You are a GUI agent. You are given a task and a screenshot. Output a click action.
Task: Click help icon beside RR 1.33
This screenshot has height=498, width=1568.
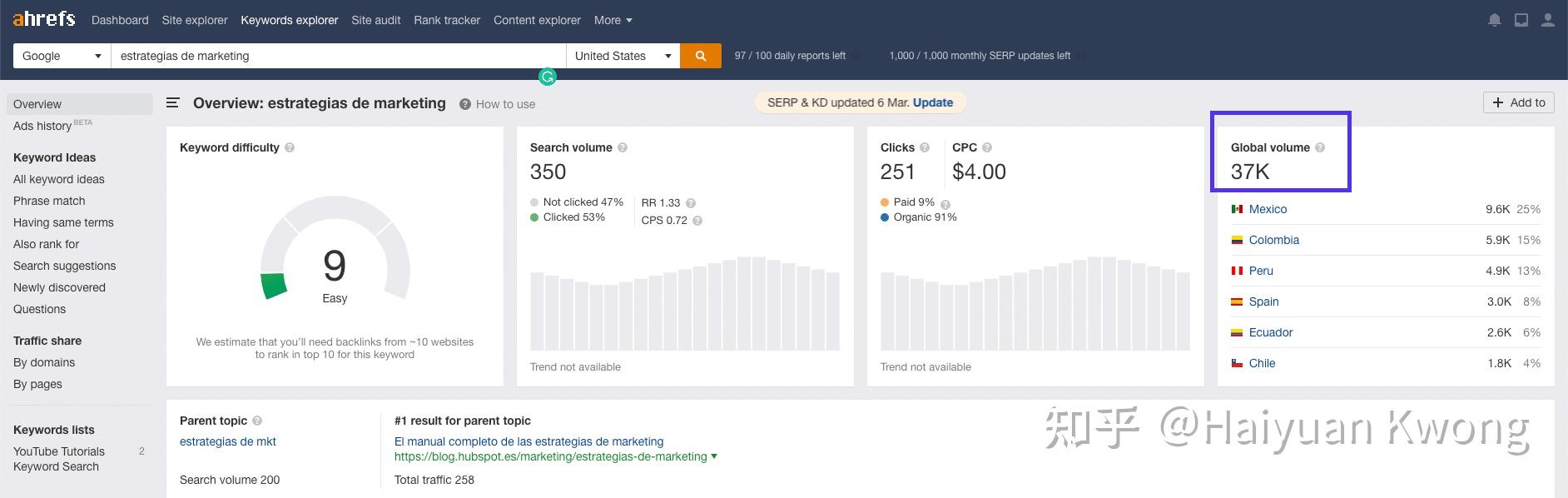click(691, 203)
